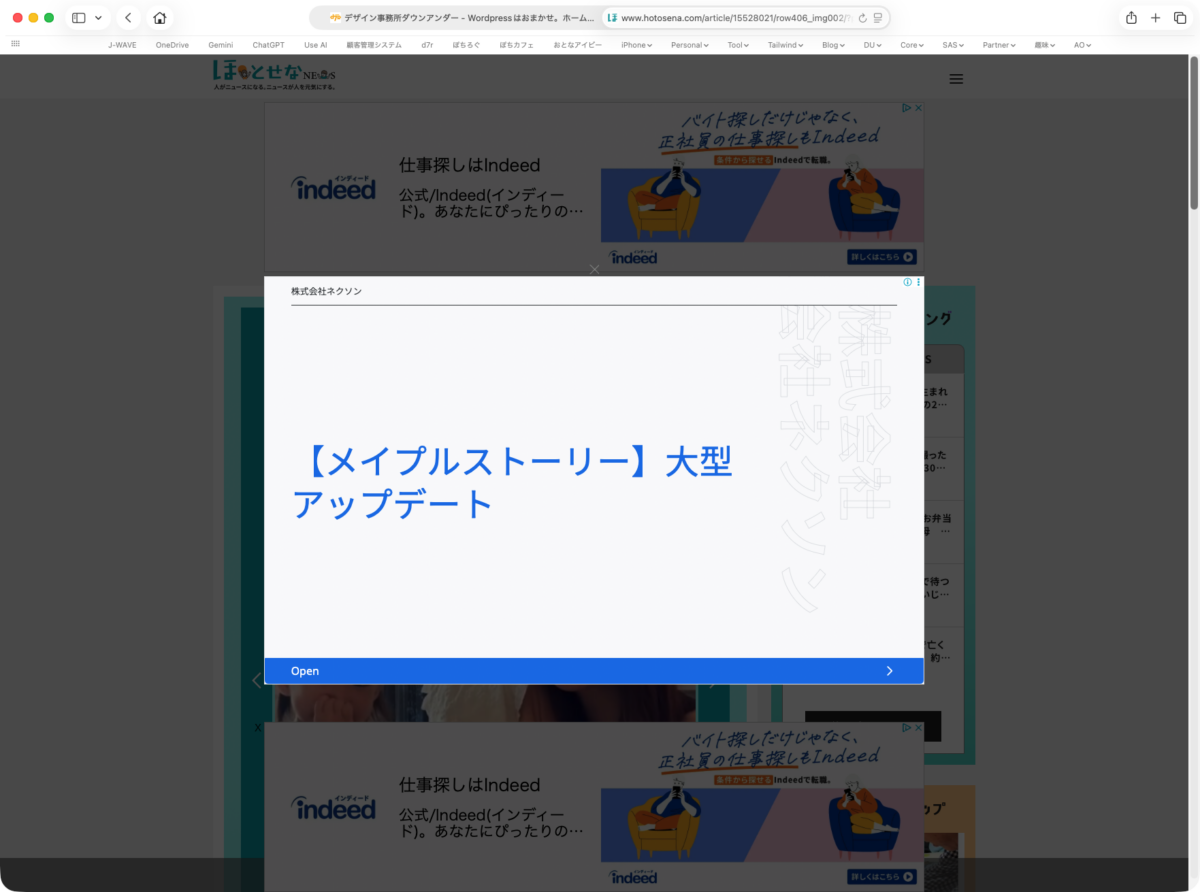Expand the Partner bookmarks folder
1200x892 pixels.
point(998,45)
